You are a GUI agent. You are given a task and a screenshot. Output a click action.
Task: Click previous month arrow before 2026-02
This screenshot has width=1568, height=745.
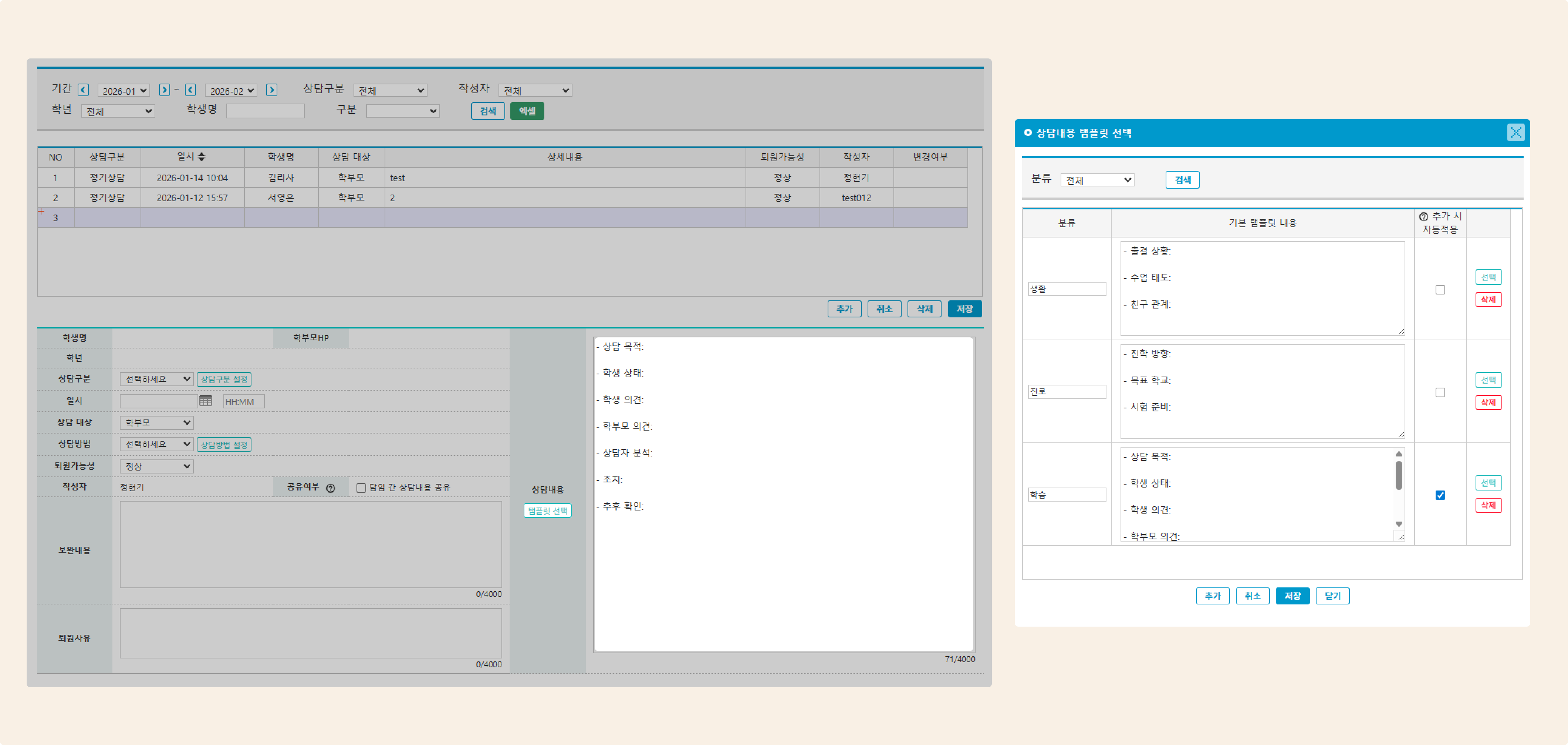pyautogui.click(x=190, y=90)
